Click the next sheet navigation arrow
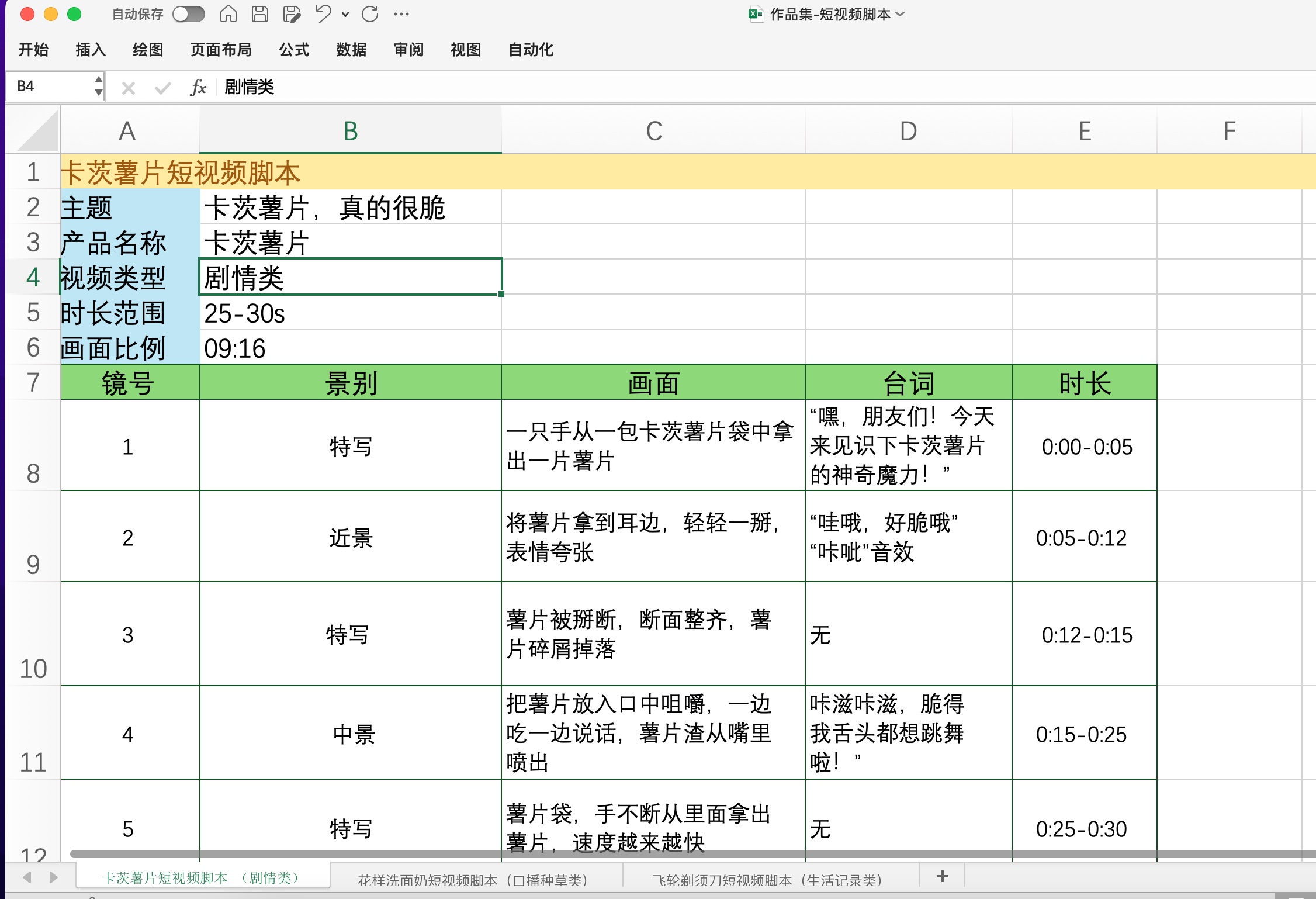The image size is (1316, 899). coord(54,877)
